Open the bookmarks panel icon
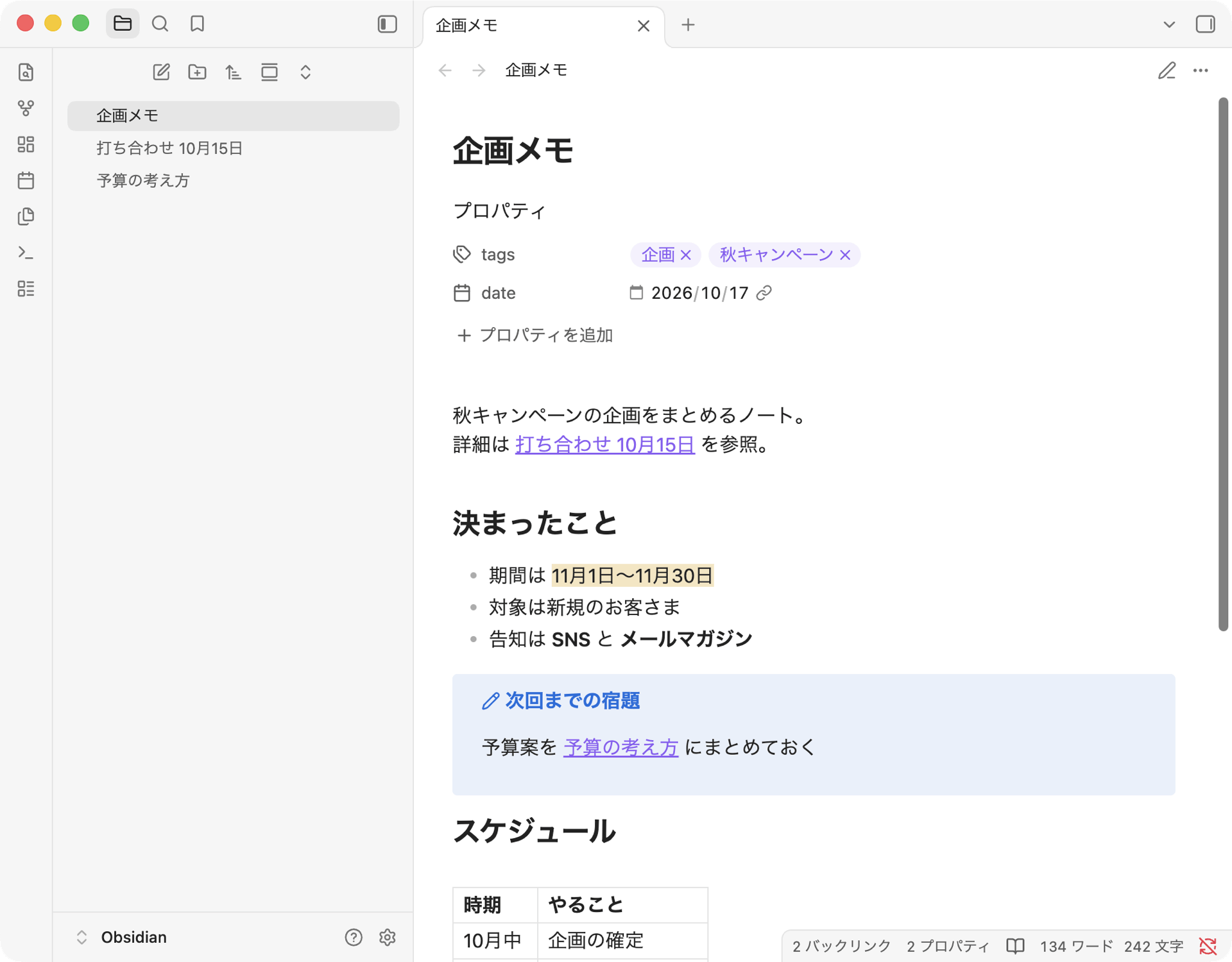The width and height of the screenshot is (1232, 962). pos(197,24)
